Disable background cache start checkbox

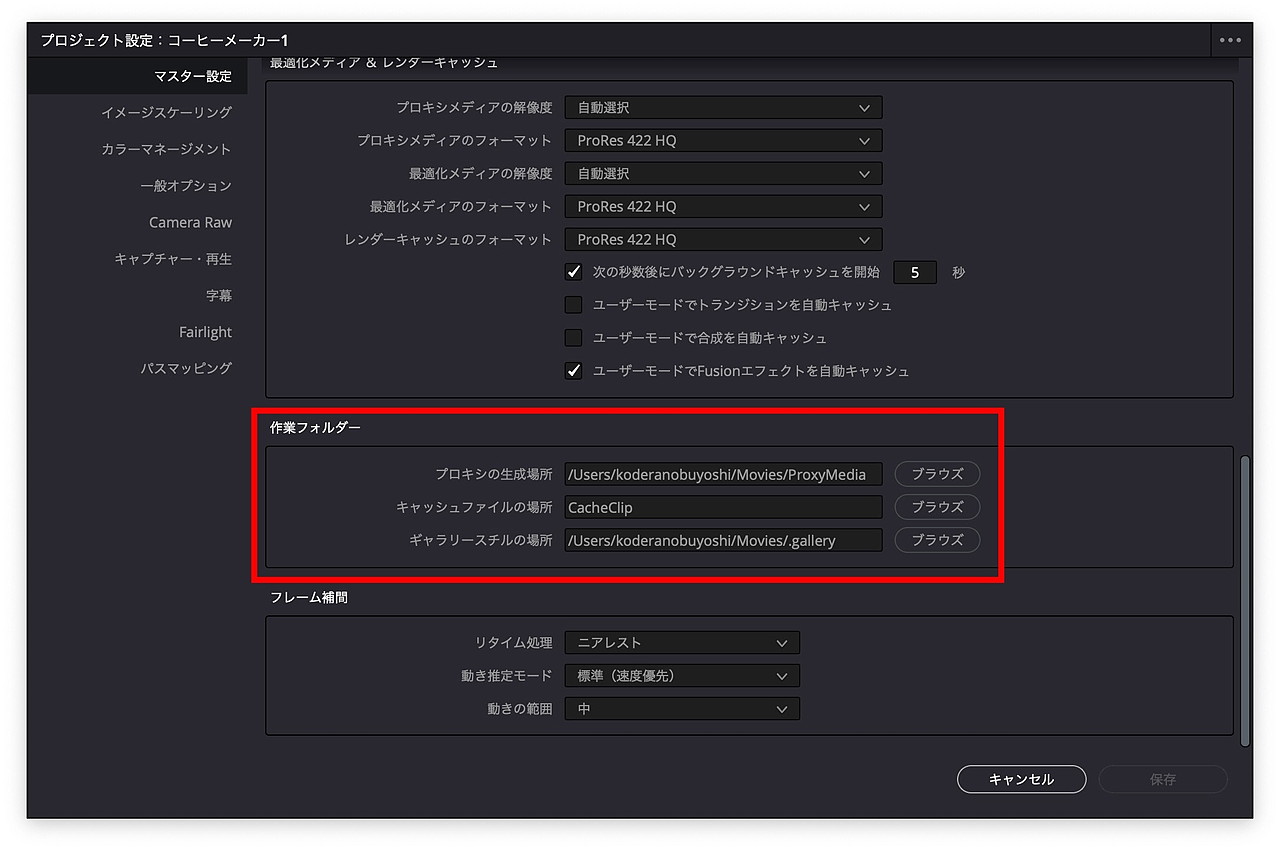click(x=573, y=271)
